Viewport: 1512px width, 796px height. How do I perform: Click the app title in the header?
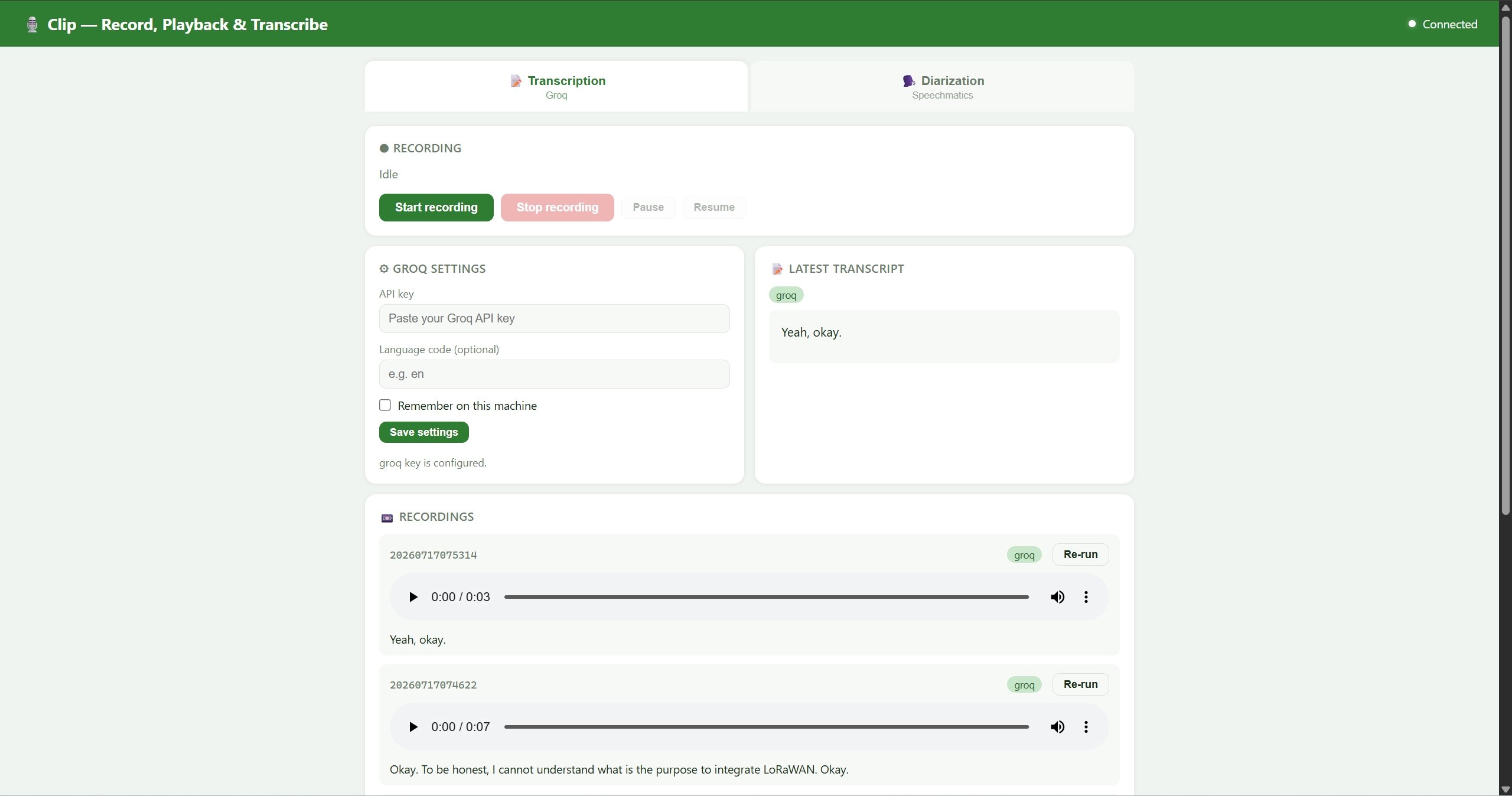[187, 24]
